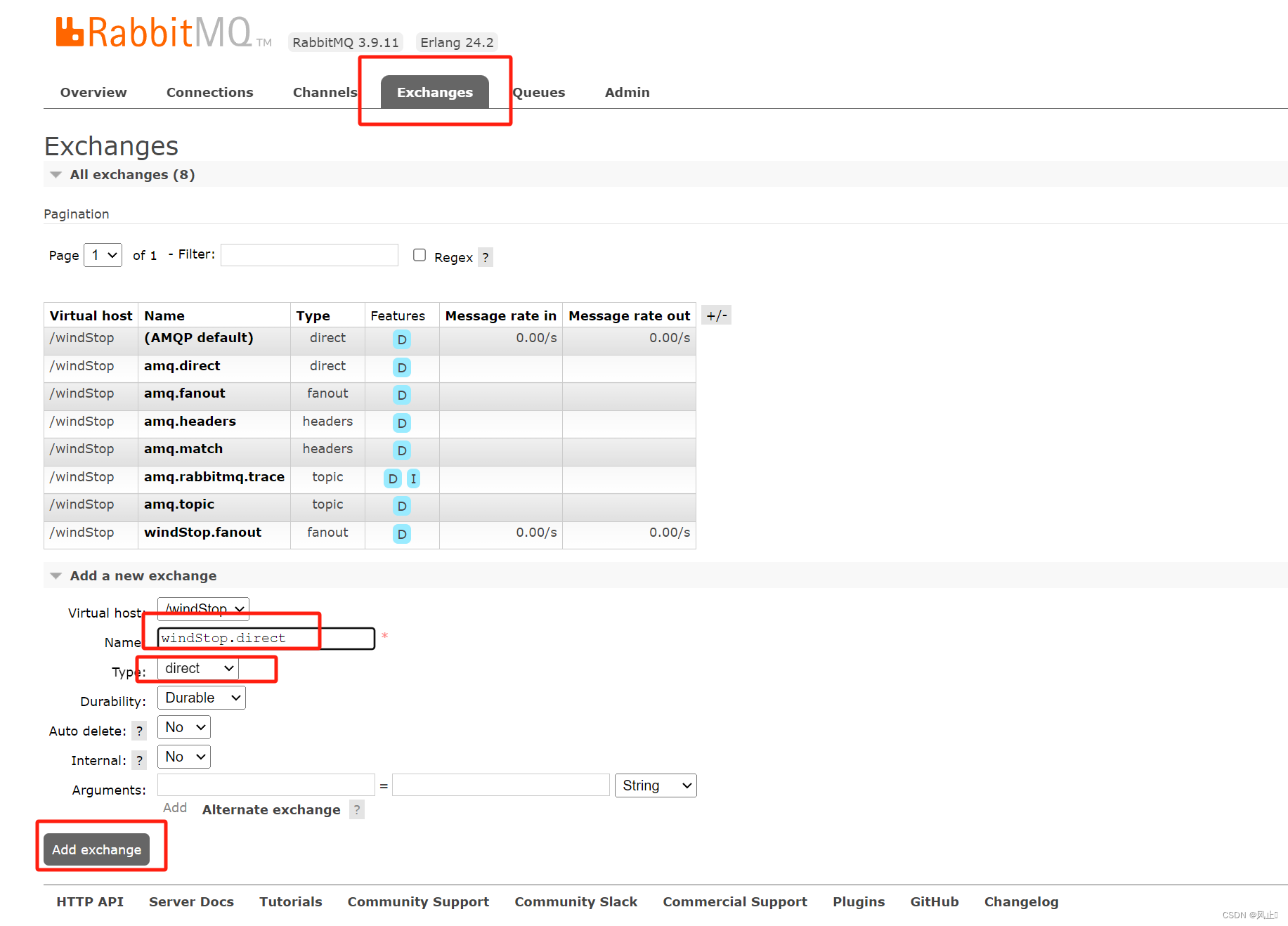Open the Community Slack footer link
Screen dimensions: 1288x926
576,901
